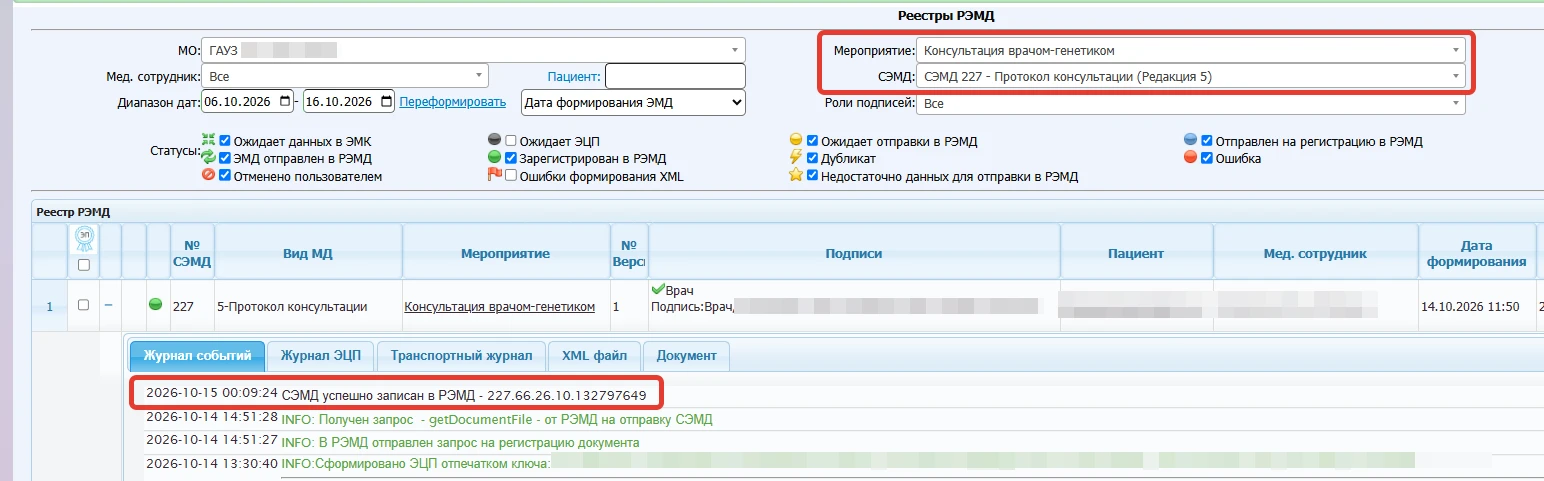Screen dimensions: 1544x481
Task: Sort by 'Дата формирования' column header
Action: pyautogui.click(x=1476, y=253)
